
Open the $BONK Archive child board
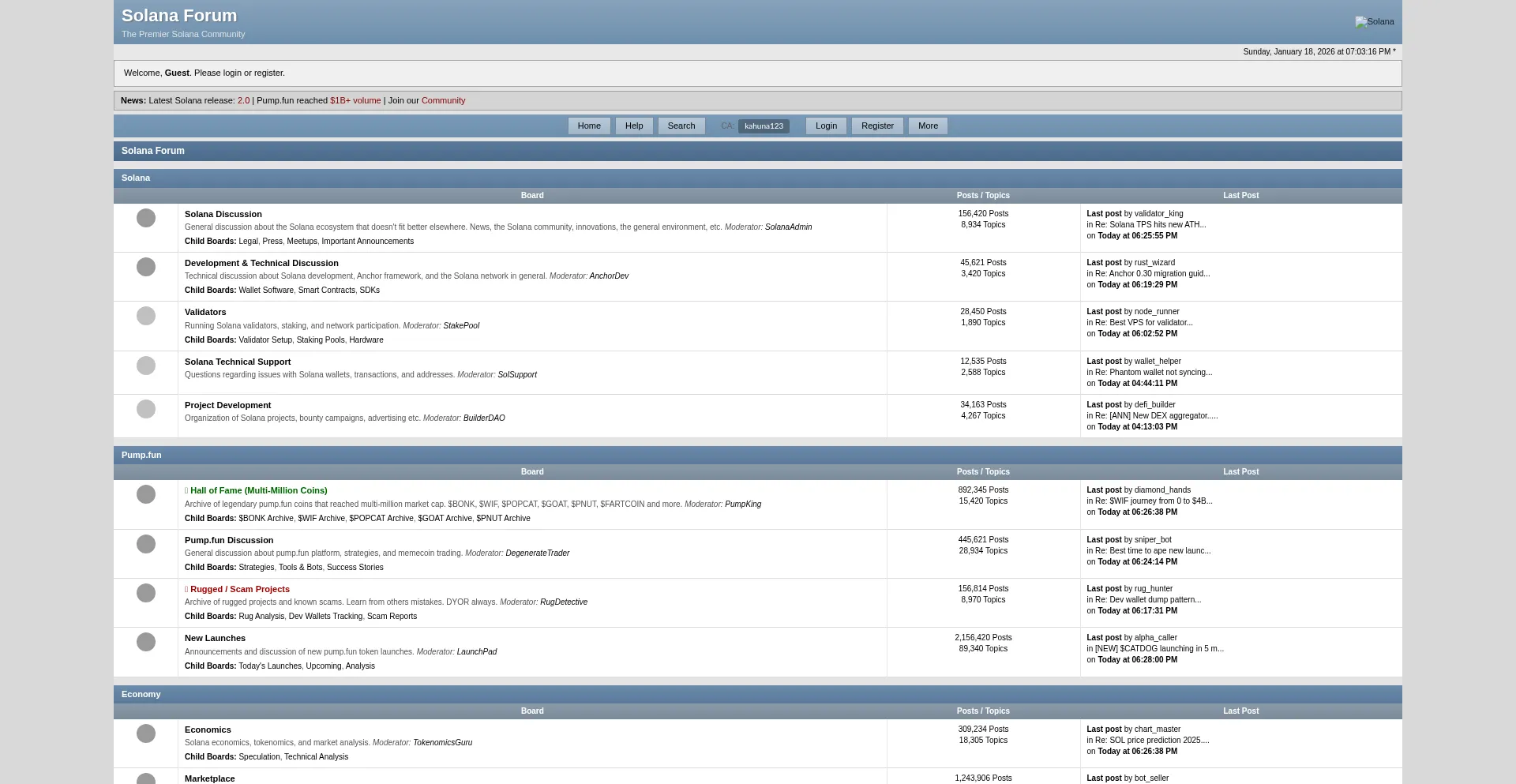tap(266, 519)
